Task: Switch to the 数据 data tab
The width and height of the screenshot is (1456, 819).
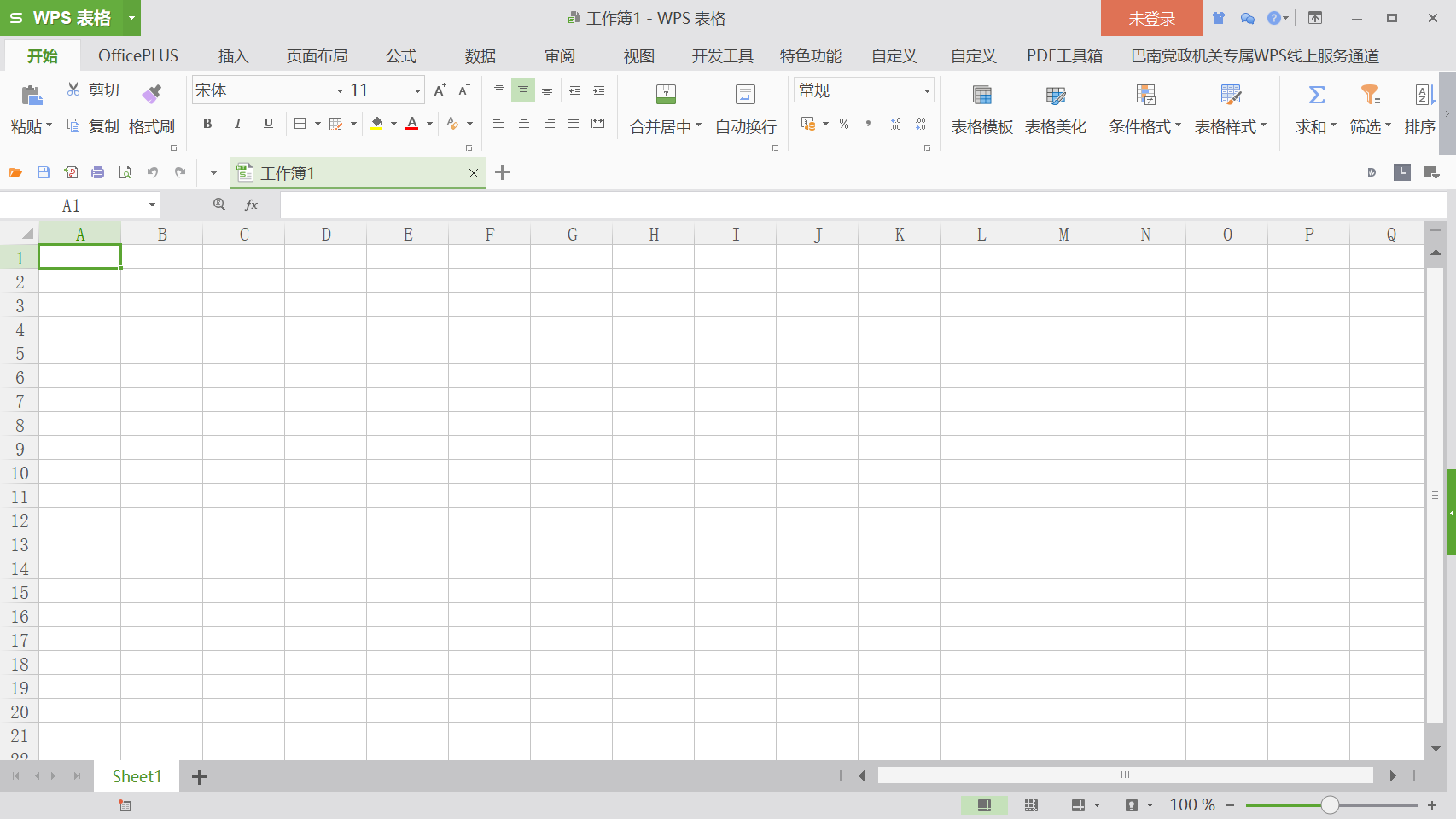Action: point(480,56)
